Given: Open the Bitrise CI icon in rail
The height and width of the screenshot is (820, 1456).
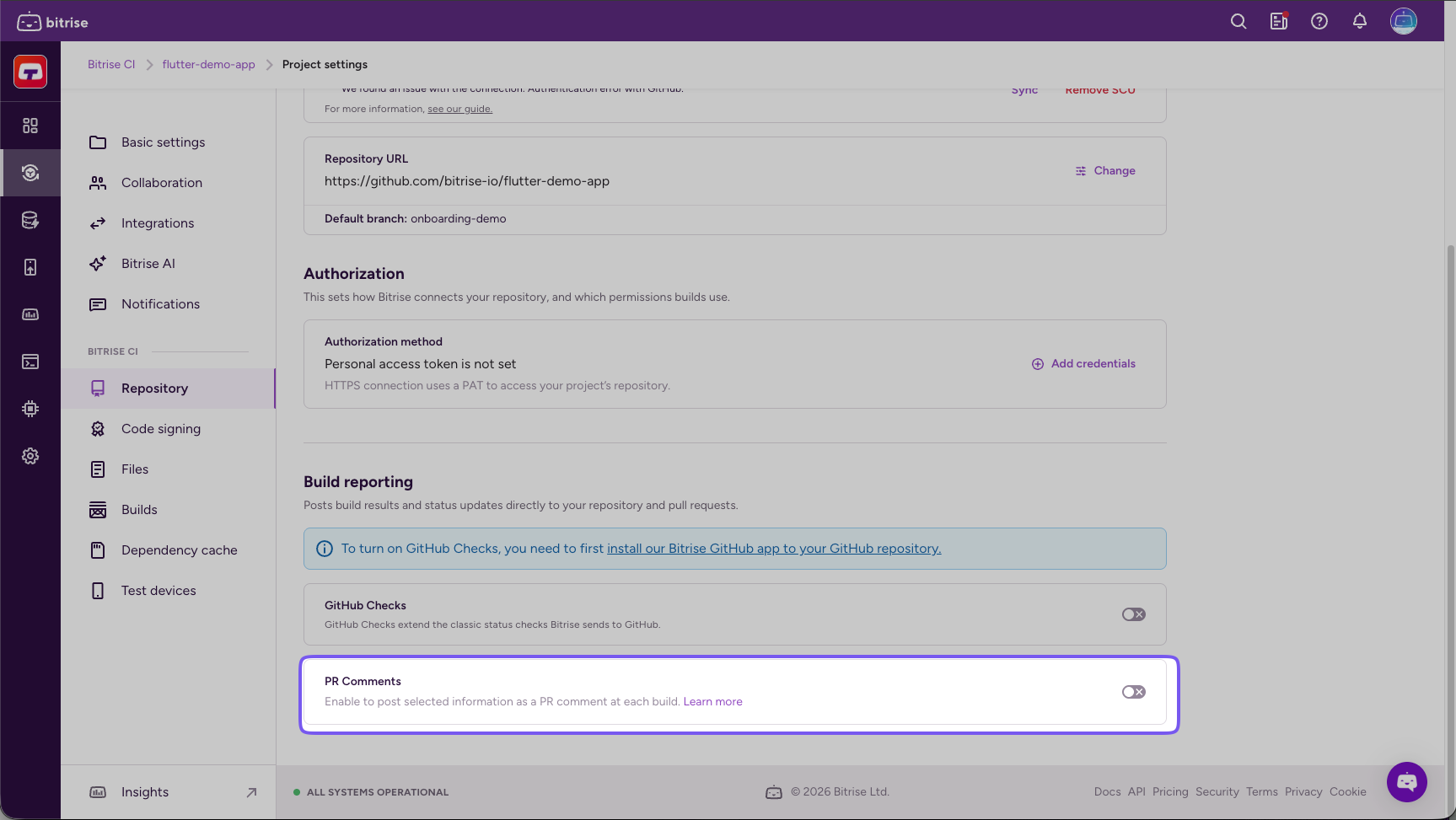Looking at the screenshot, I should (30, 173).
